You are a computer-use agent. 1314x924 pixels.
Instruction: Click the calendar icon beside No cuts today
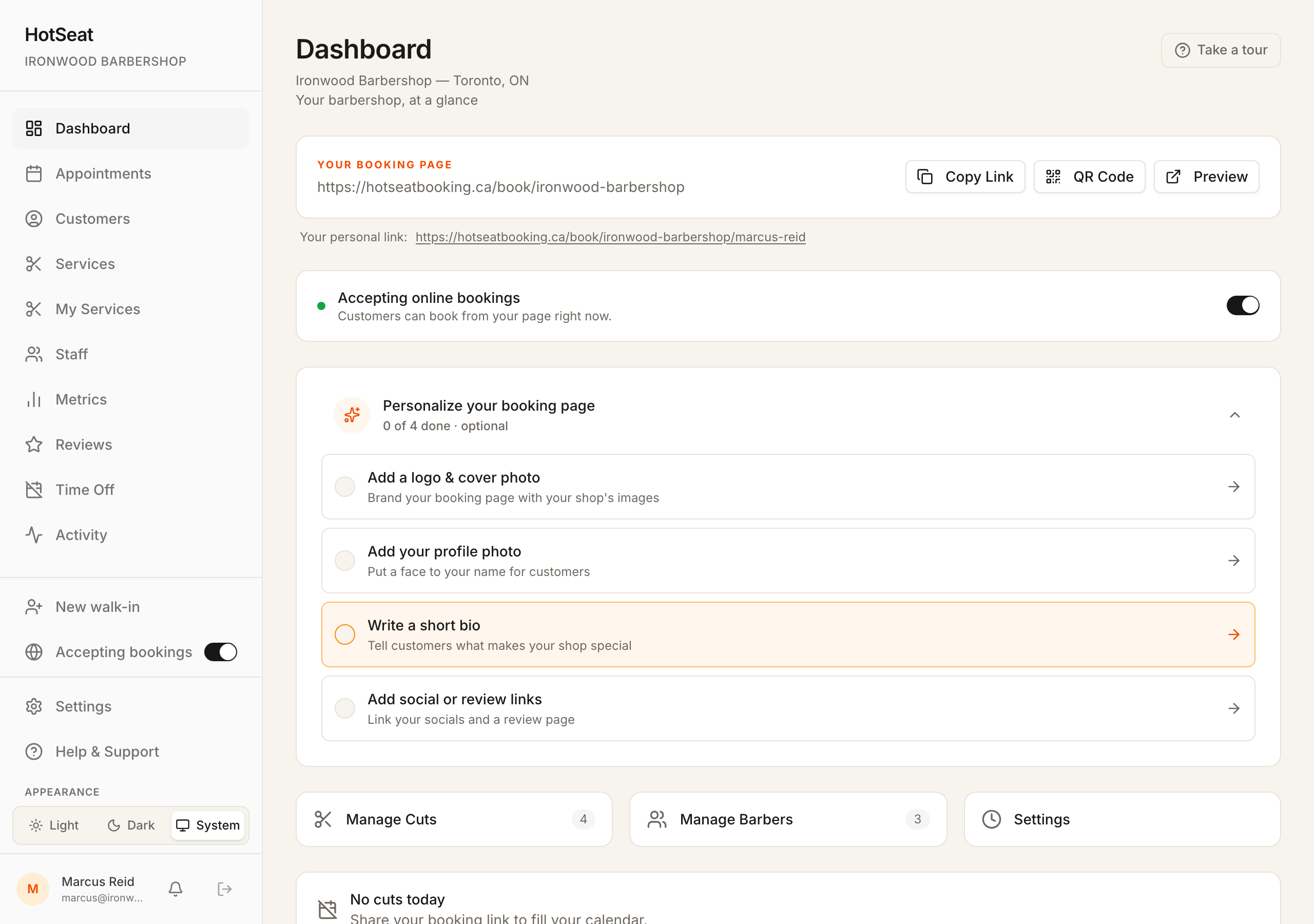(x=327, y=909)
